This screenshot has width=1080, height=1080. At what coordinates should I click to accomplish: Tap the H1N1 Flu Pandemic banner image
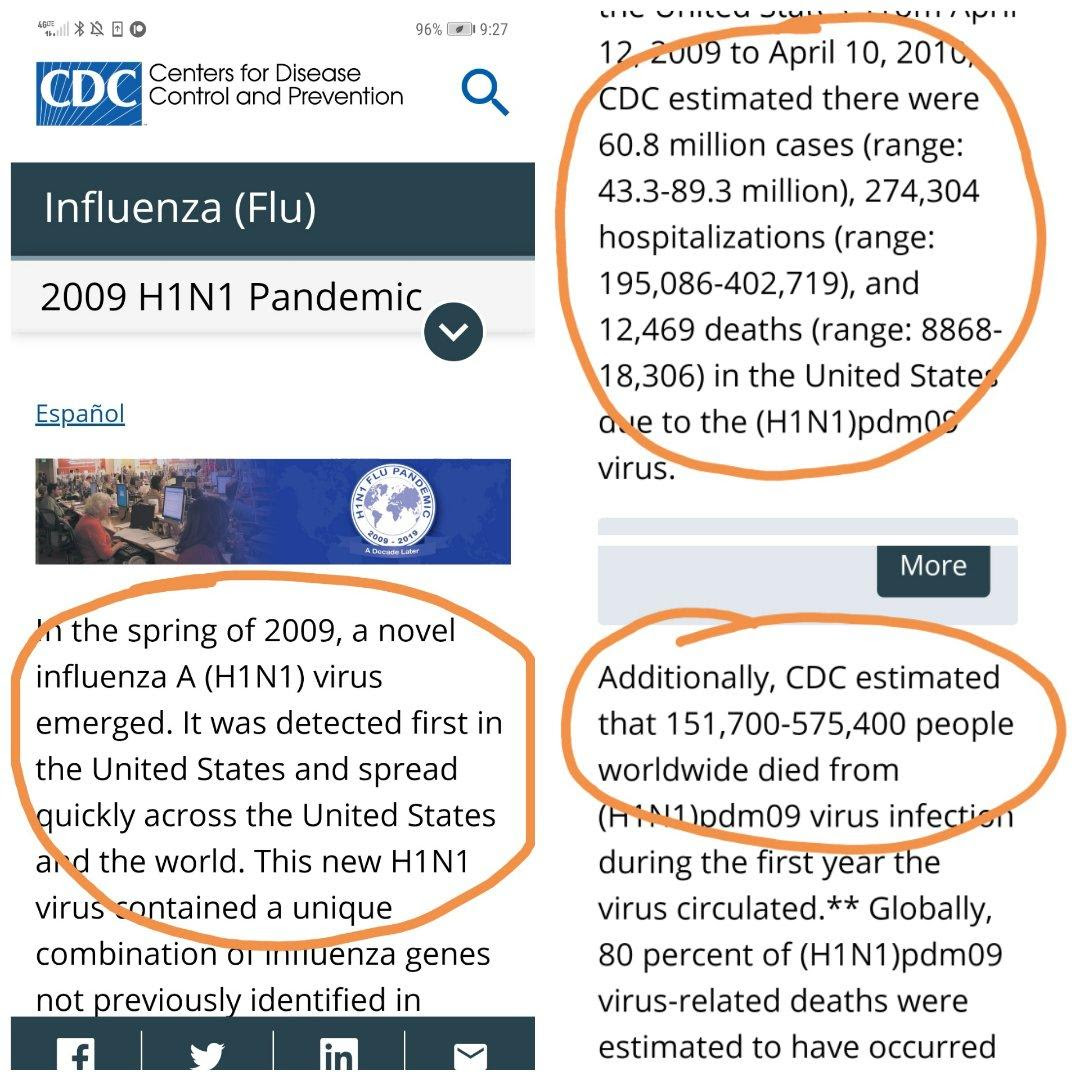point(200,511)
